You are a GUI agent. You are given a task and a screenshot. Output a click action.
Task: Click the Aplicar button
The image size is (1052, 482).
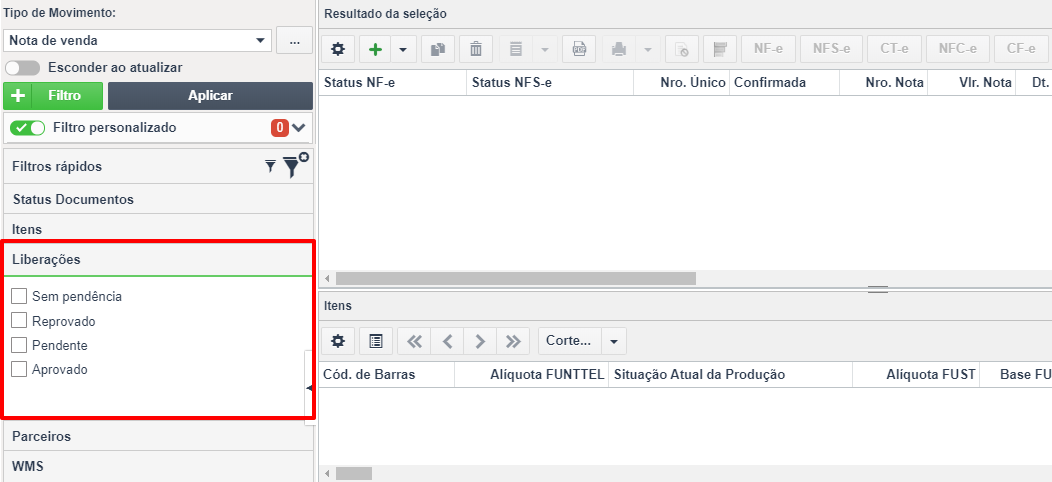click(210, 96)
